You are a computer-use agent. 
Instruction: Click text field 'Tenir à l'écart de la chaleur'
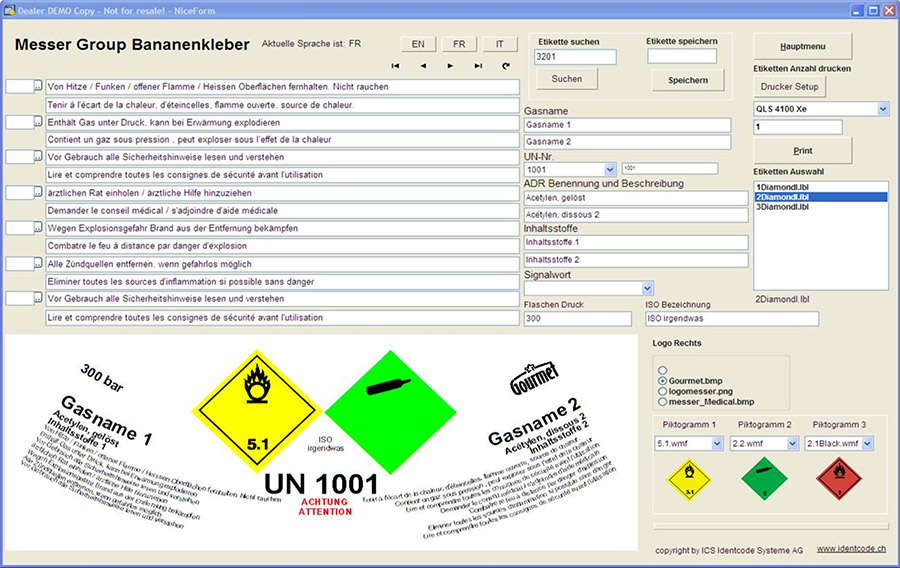(282, 105)
